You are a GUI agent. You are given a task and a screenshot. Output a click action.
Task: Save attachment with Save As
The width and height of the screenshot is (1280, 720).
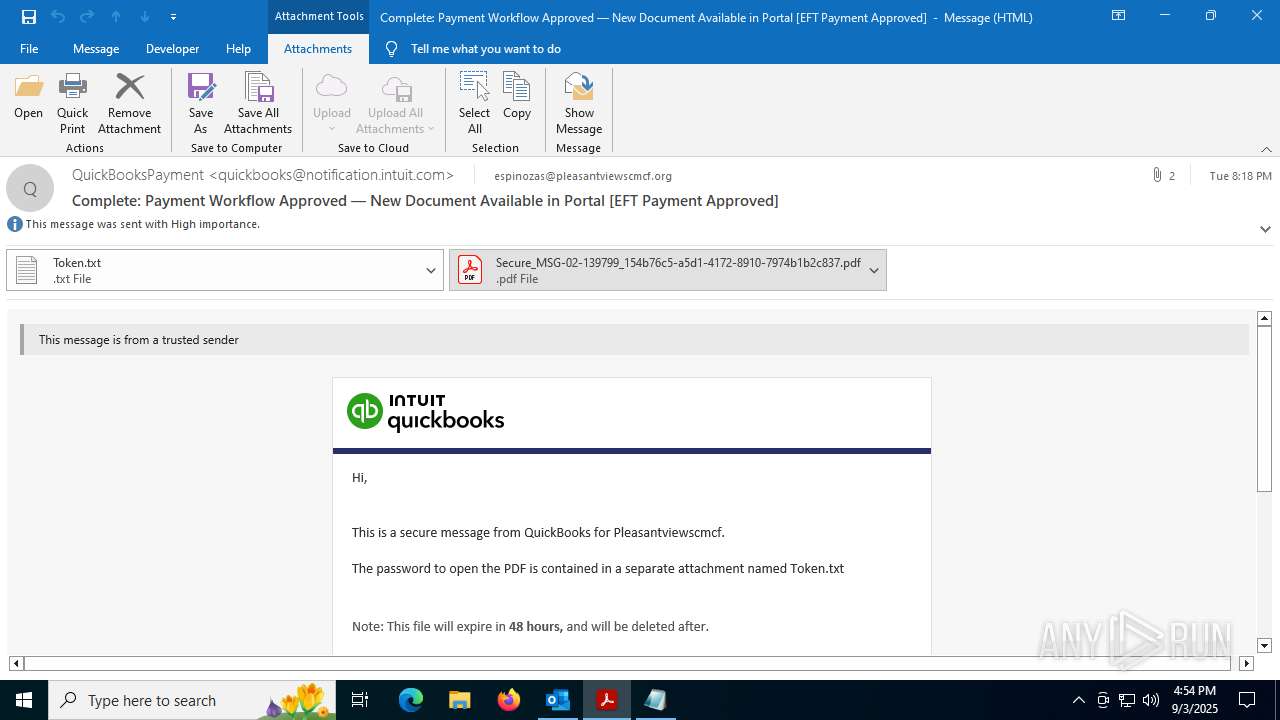(201, 104)
